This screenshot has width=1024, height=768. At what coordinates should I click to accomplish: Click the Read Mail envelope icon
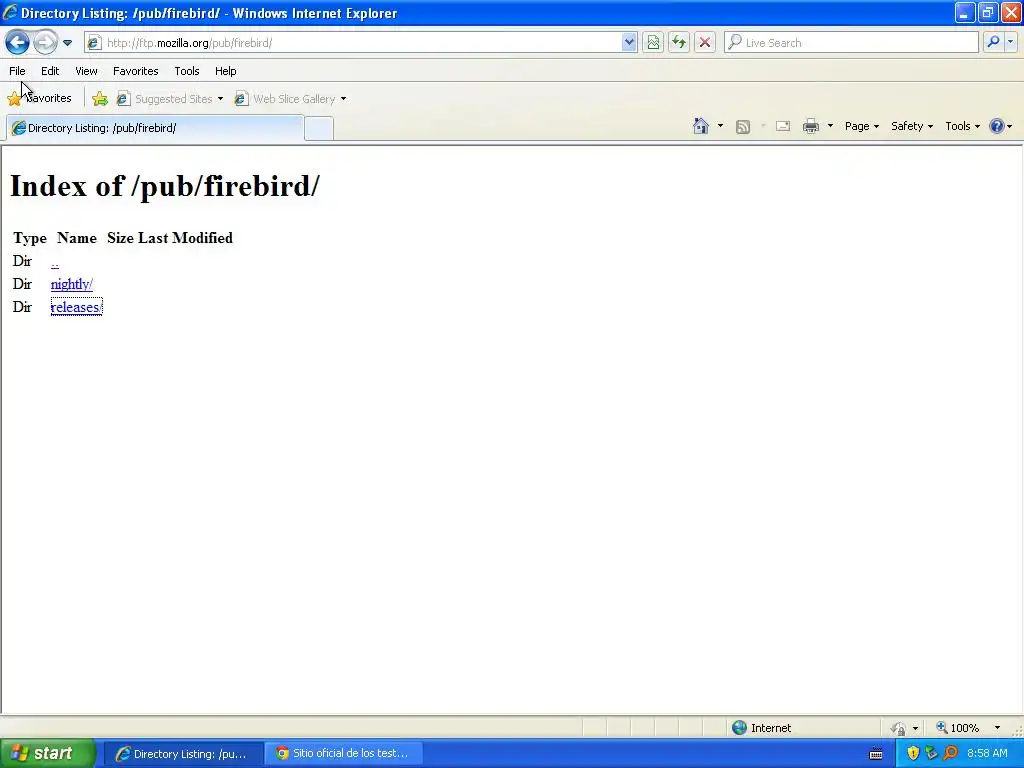[x=783, y=126]
